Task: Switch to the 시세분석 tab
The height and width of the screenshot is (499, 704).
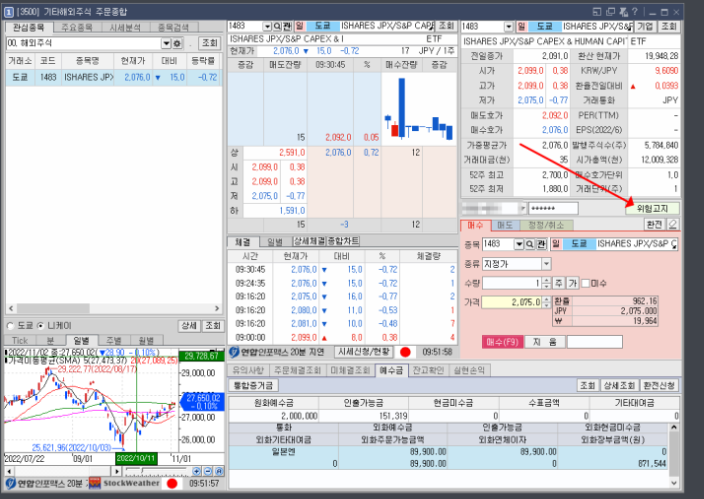Action: click(x=125, y=27)
